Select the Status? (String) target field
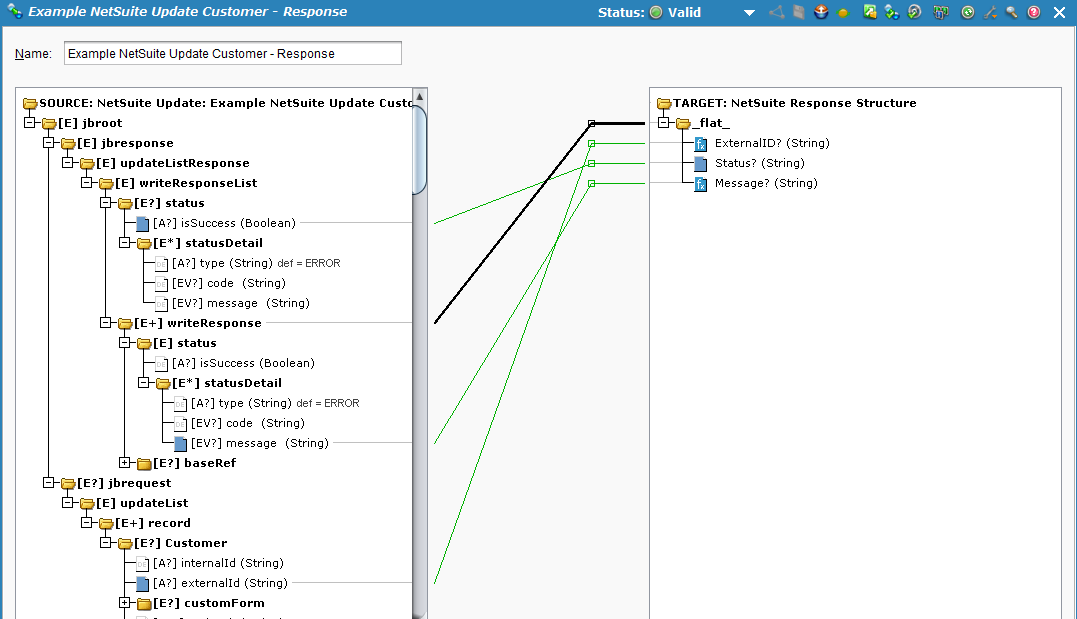 [x=759, y=163]
